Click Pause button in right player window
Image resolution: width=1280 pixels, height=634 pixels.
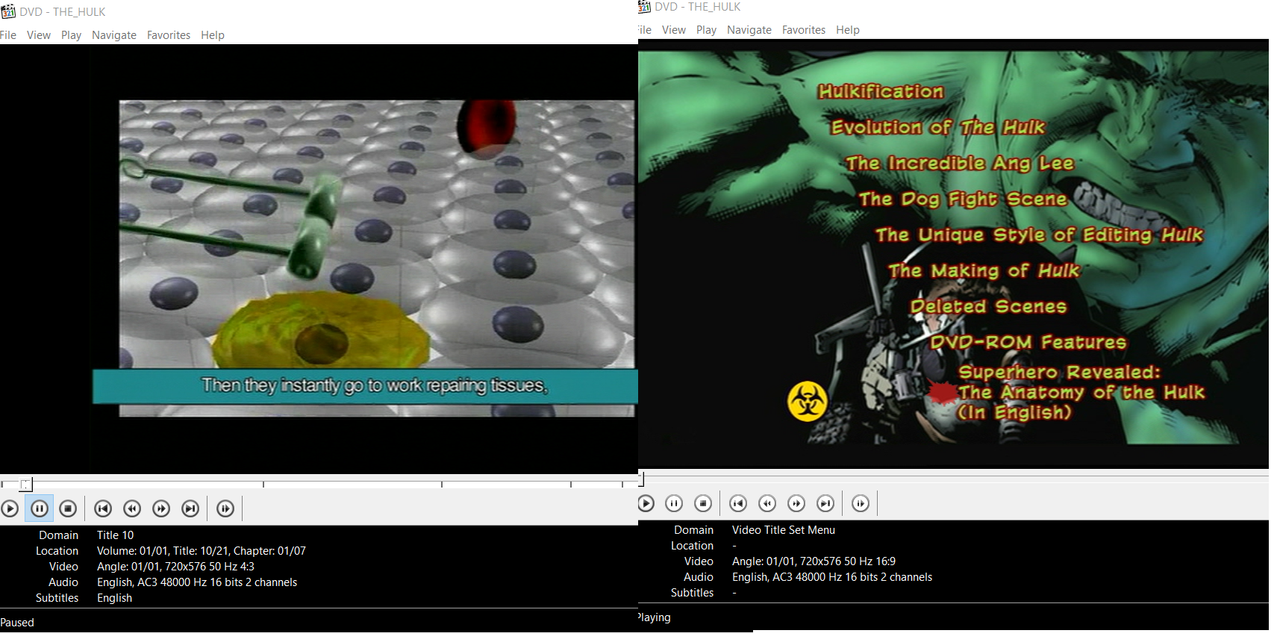click(x=674, y=504)
